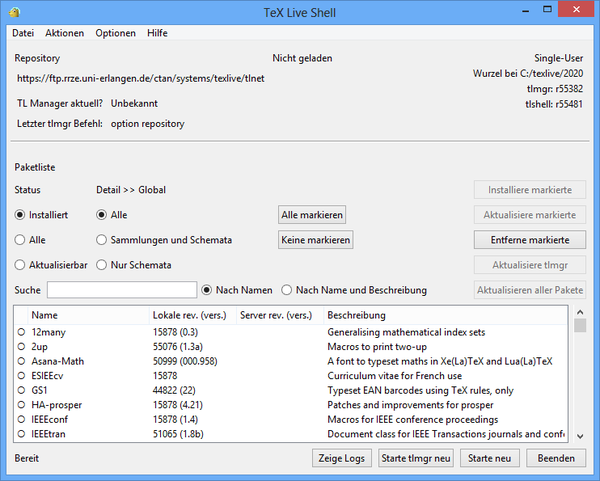Mark the ESIEEcv package circle
This screenshot has height=481, width=600.
pyautogui.click(x=21, y=375)
